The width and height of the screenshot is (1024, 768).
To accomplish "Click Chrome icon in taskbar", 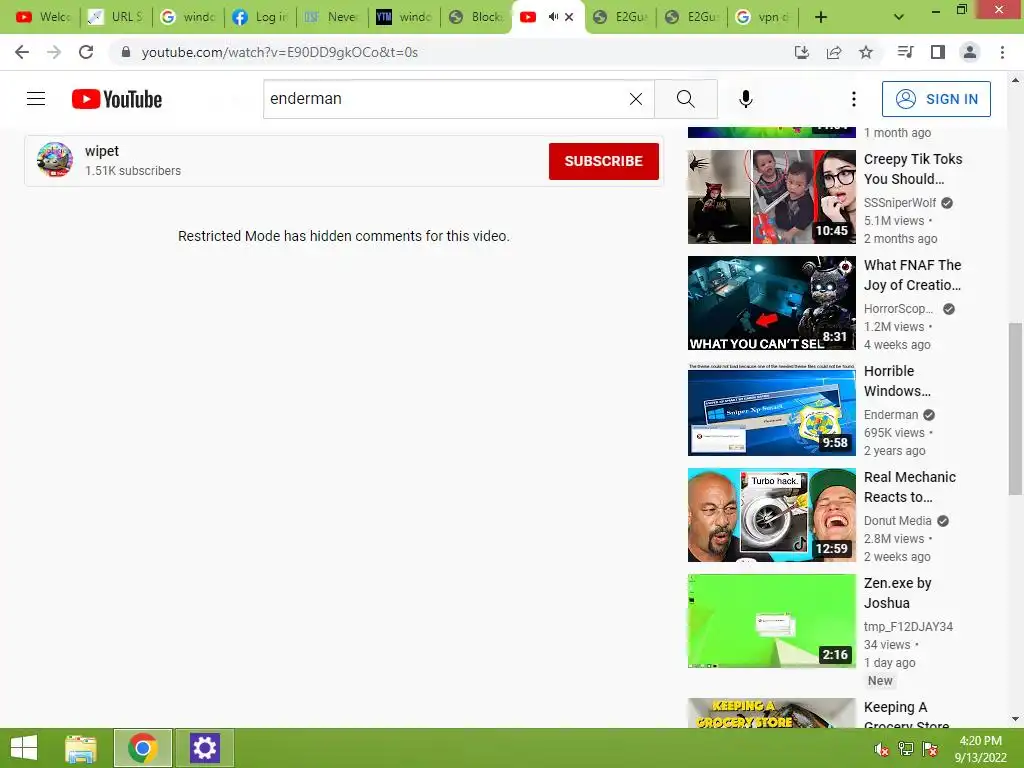I will coord(142,748).
